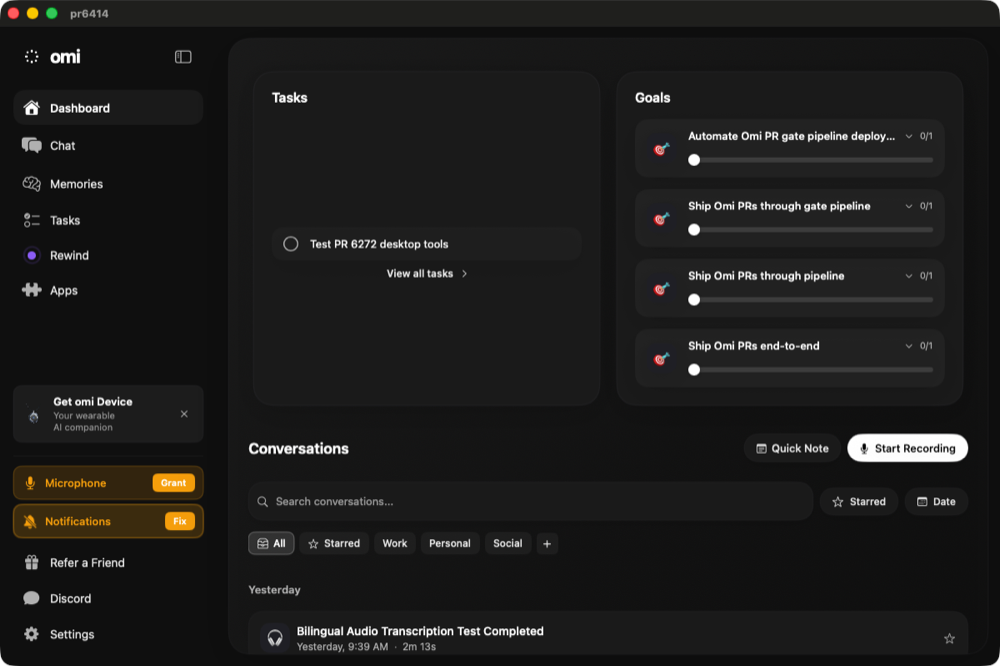Click the purple Rewind icon
1000x666 pixels.
[31, 255]
